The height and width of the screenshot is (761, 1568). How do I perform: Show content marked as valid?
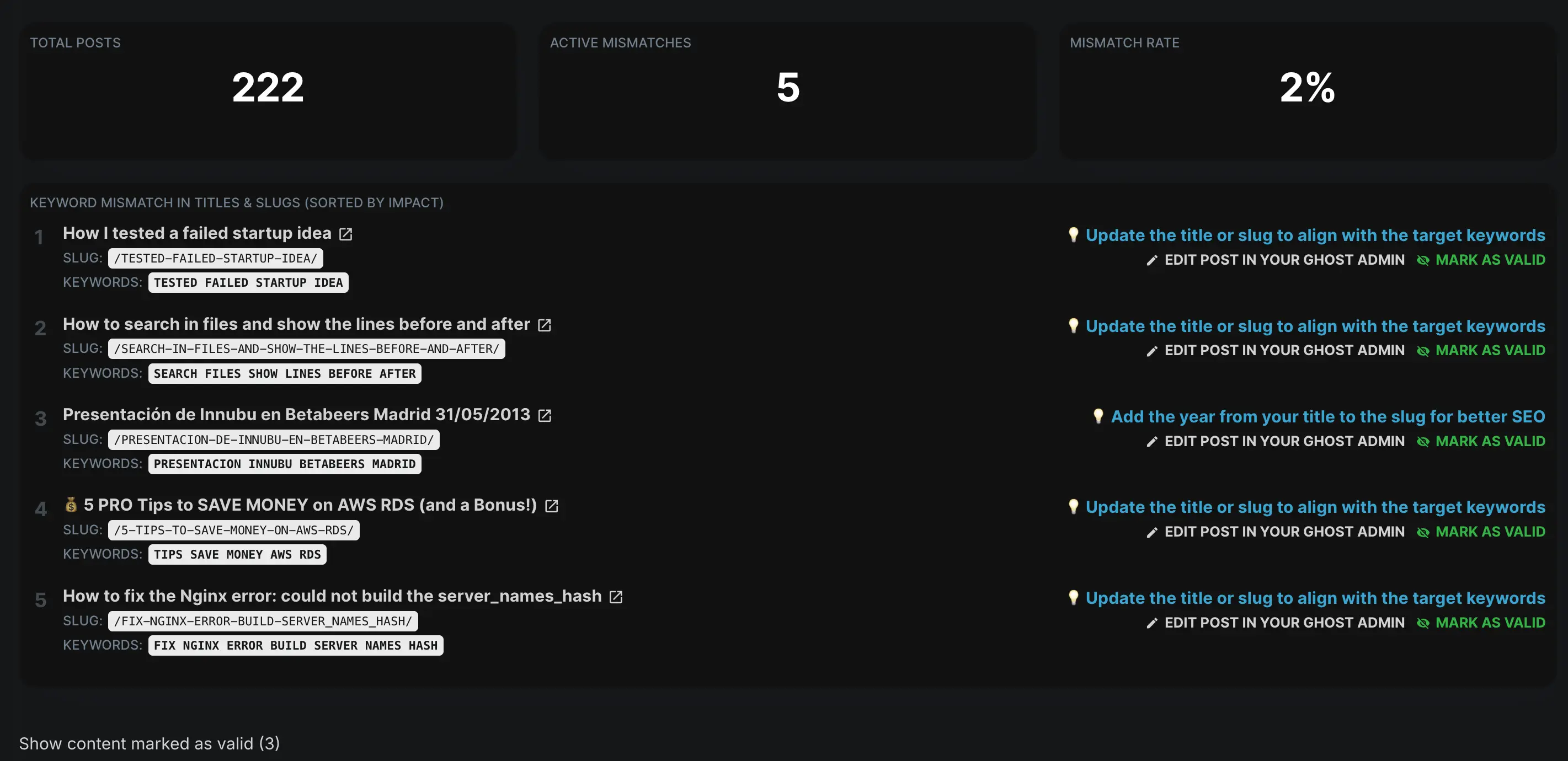150,743
